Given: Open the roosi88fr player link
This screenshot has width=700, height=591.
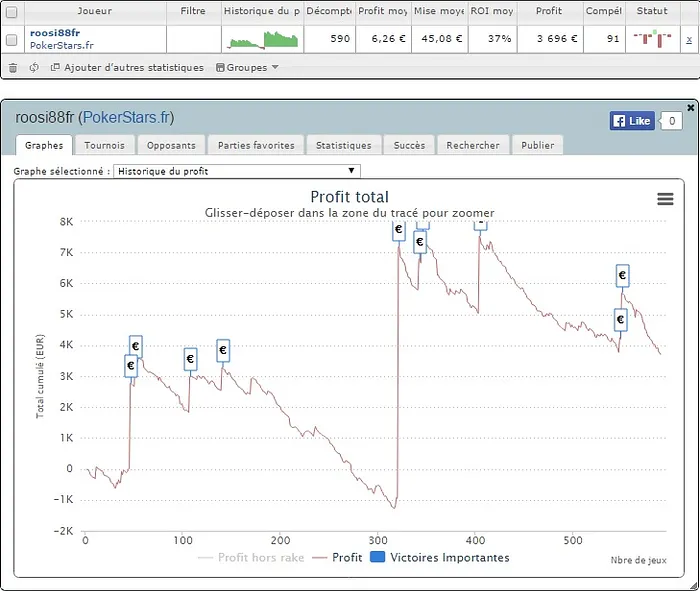Looking at the screenshot, I should (x=55, y=33).
